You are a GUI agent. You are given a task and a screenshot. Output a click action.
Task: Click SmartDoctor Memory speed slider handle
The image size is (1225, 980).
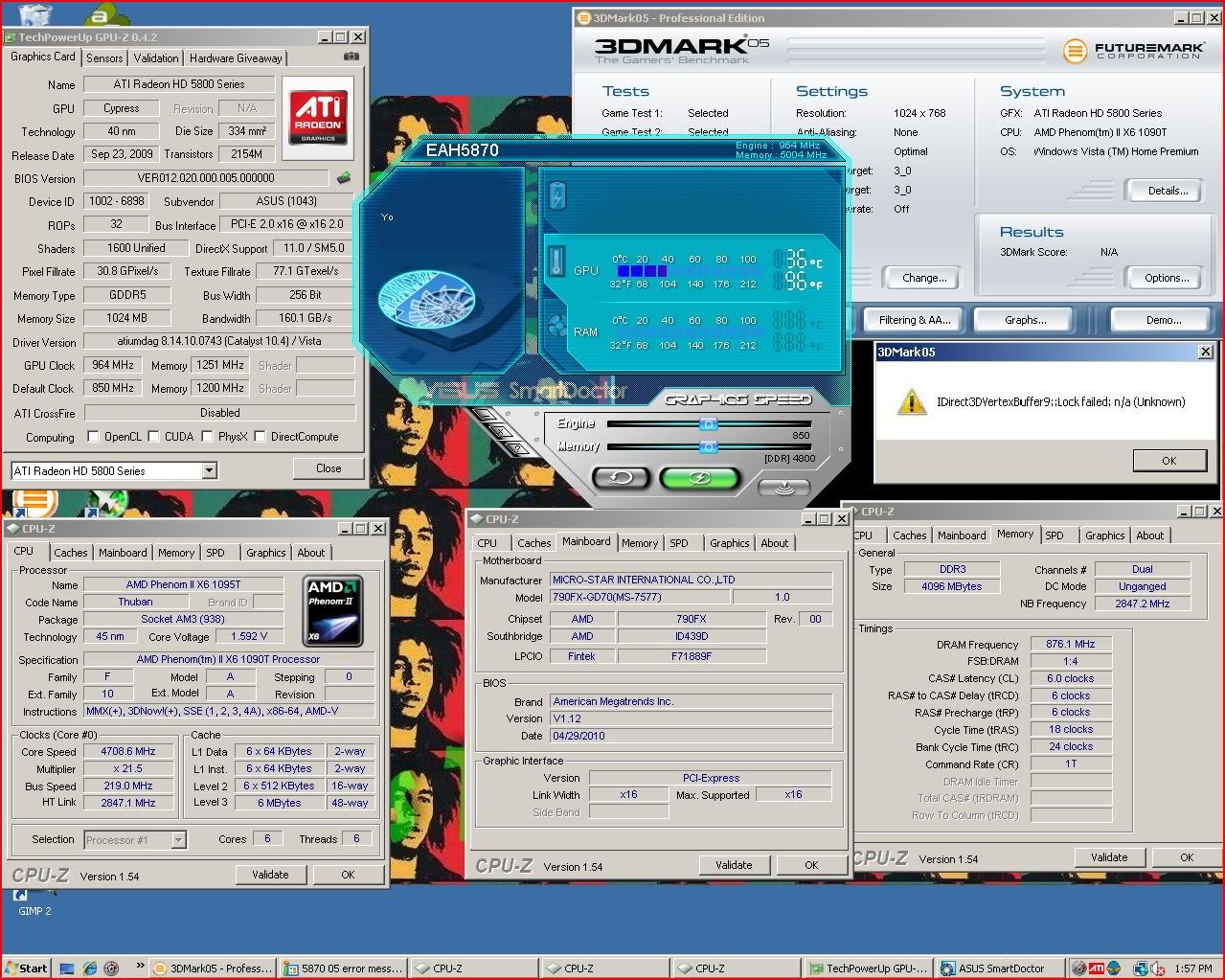coord(708,446)
